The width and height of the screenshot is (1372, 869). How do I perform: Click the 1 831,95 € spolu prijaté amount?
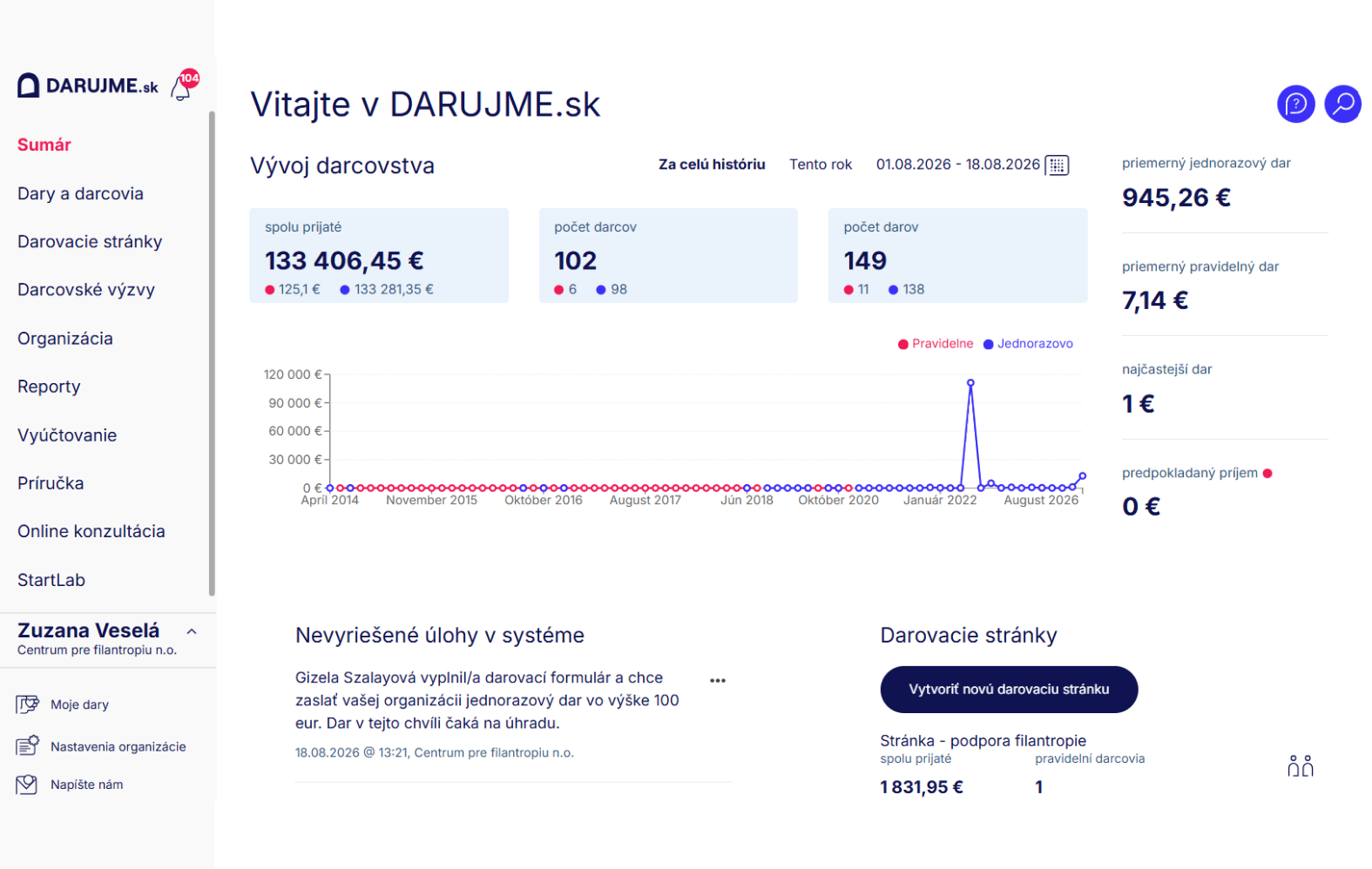(x=922, y=787)
